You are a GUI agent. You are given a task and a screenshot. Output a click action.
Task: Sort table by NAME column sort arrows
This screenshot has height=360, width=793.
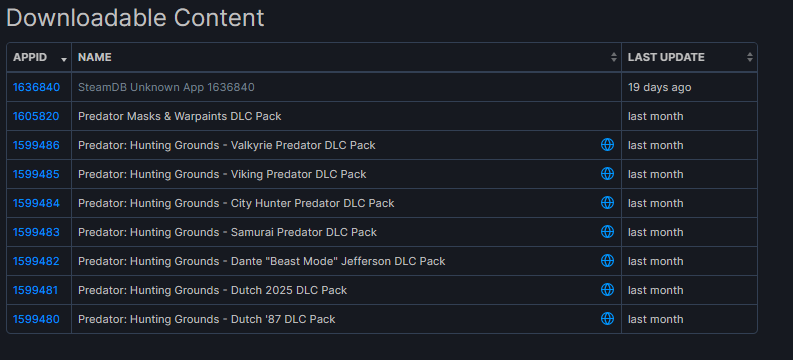click(613, 57)
